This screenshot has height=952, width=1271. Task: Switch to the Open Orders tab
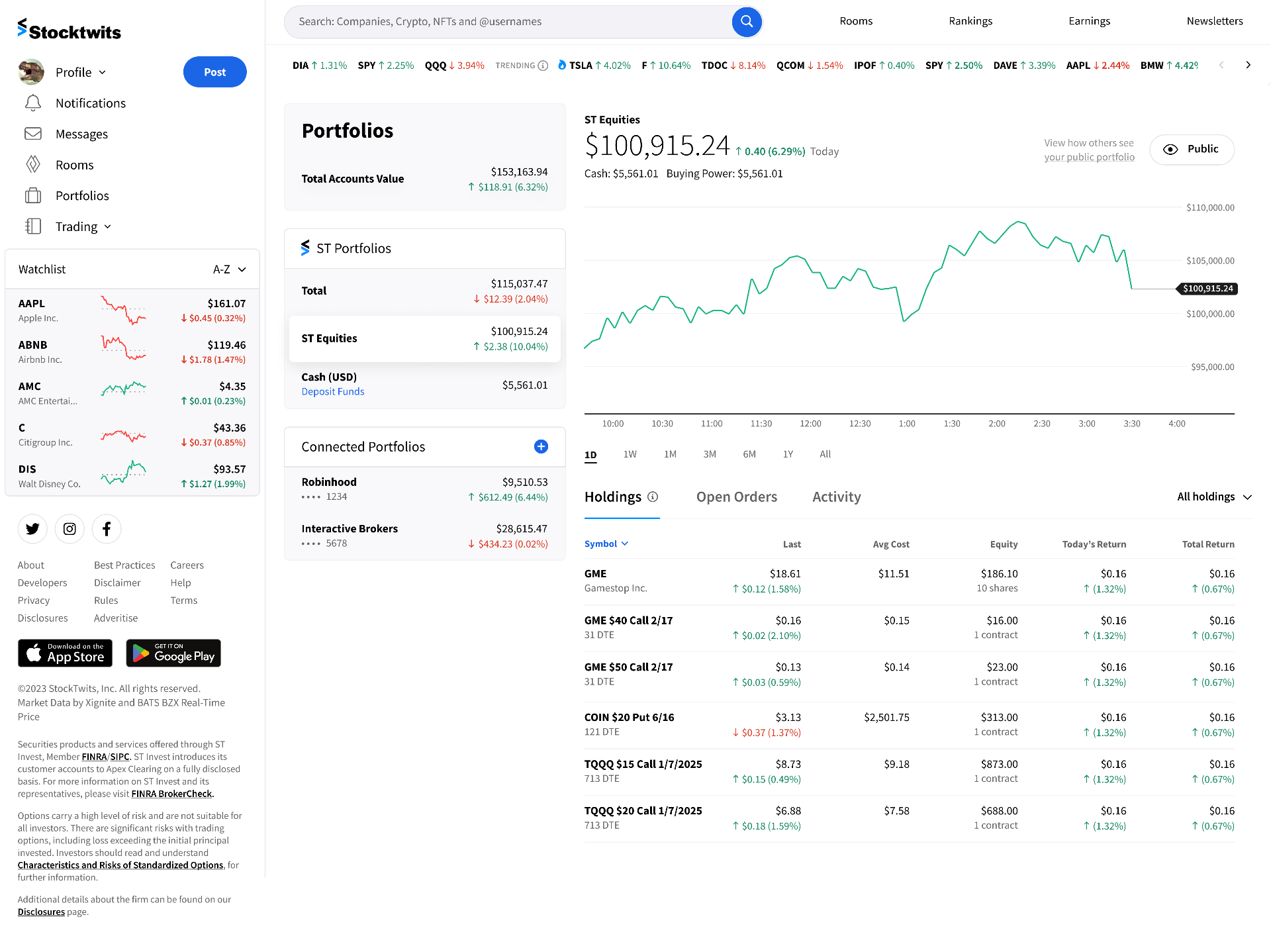[736, 497]
